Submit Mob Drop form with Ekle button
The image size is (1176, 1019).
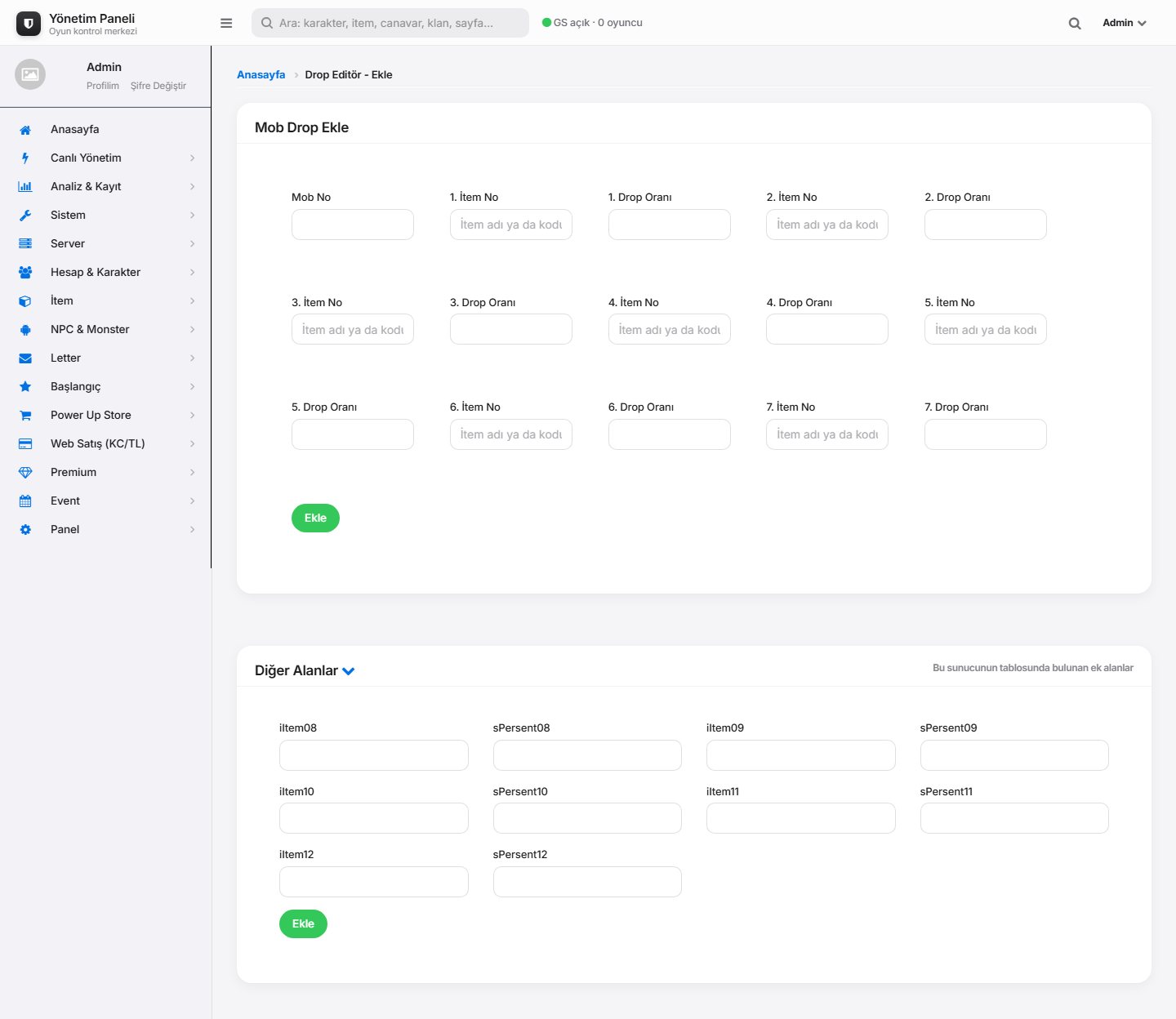click(315, 518)
